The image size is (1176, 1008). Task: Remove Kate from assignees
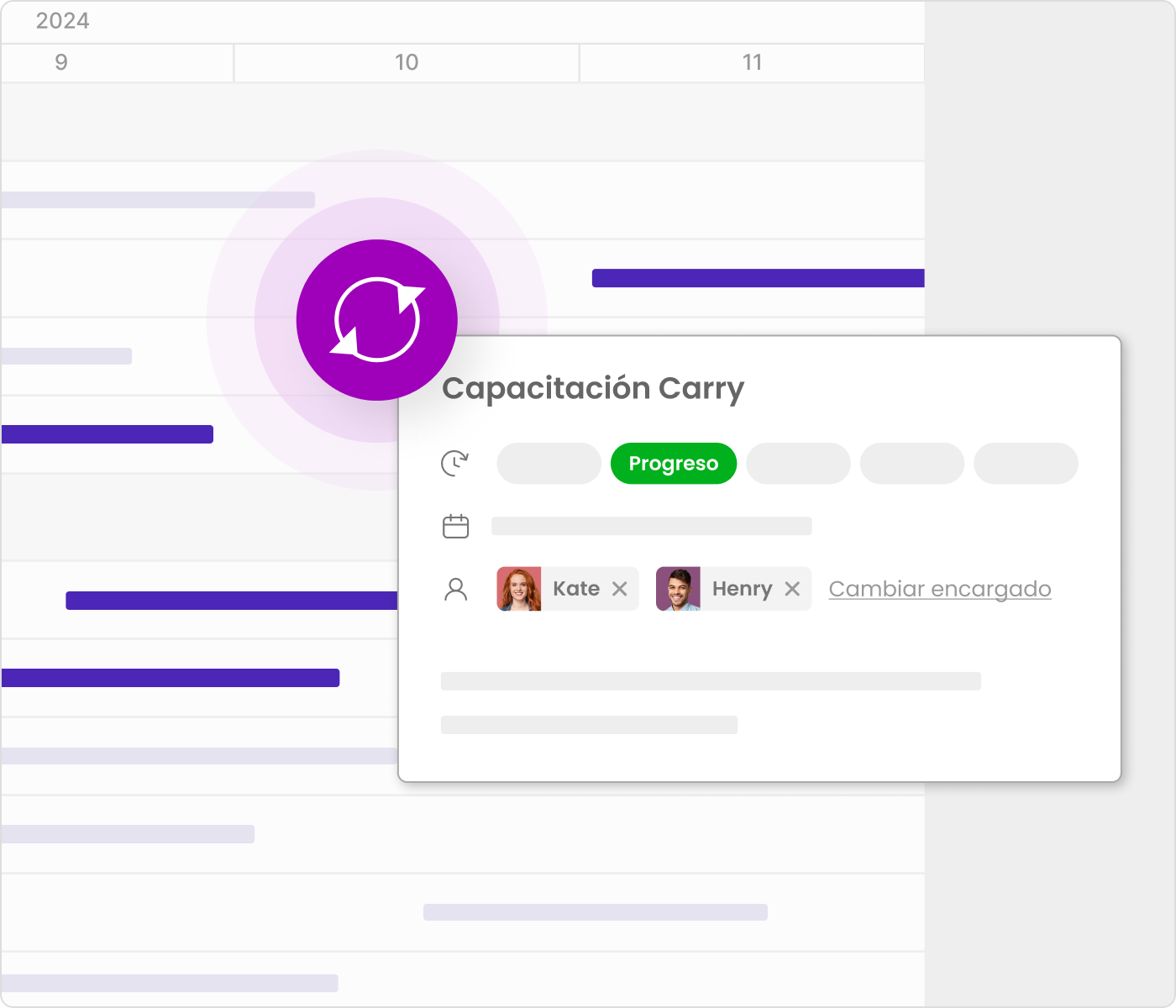pyautogui.click(x=620, y=589)
